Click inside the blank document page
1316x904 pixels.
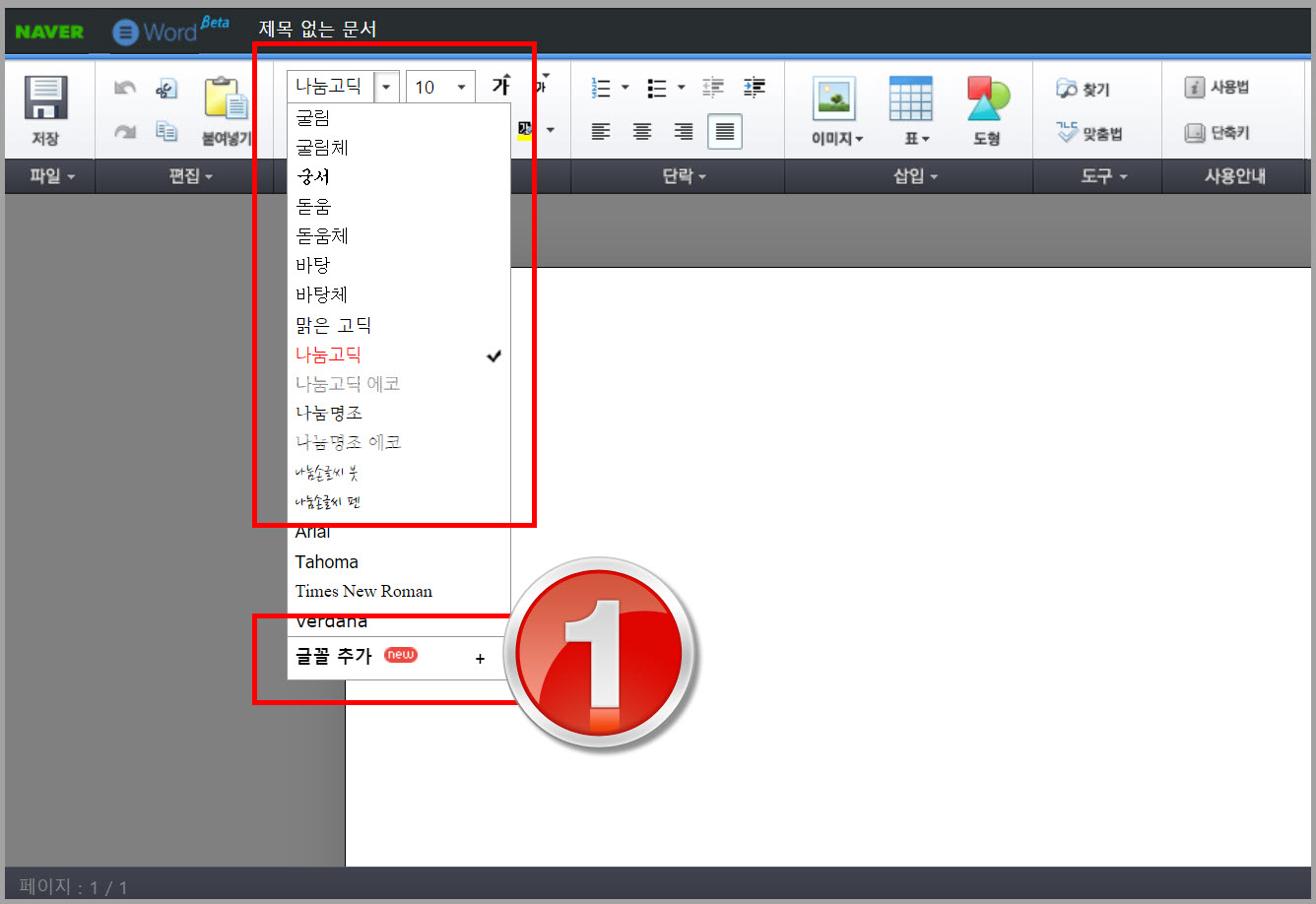[827, 566]
